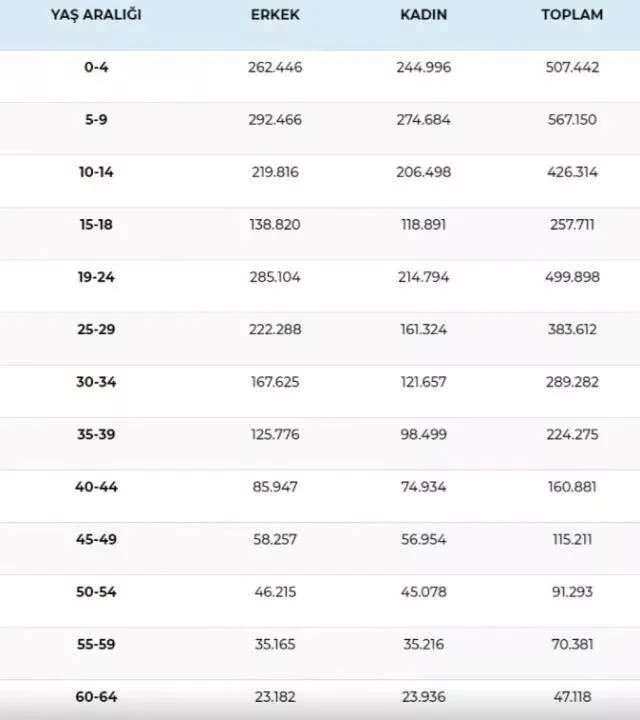Click total value 224.275
The height and width of the screenshot is (720, 640).
(x=572, y=434)
